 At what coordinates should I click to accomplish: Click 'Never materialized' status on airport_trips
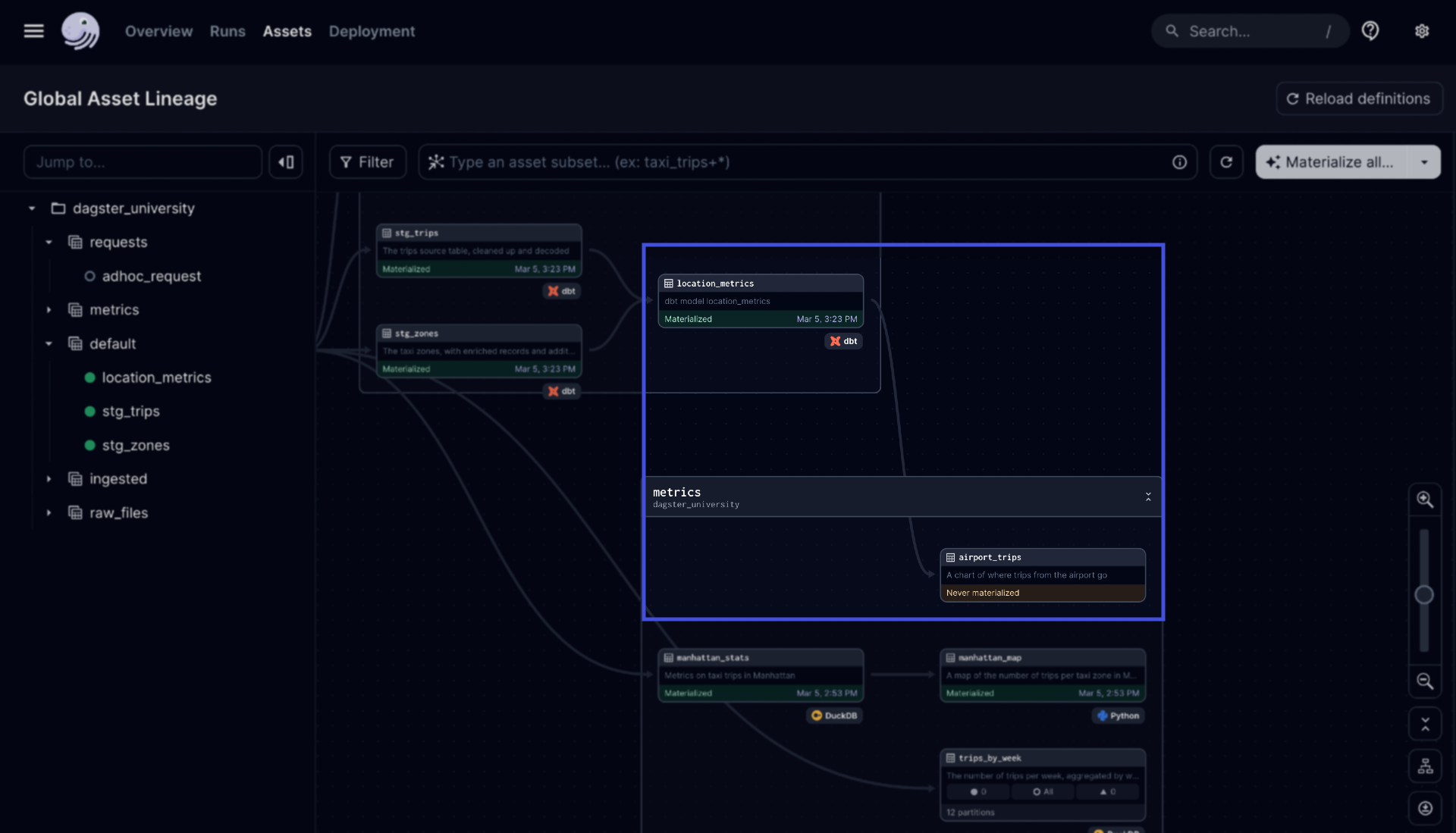click(x=983, y=593)
